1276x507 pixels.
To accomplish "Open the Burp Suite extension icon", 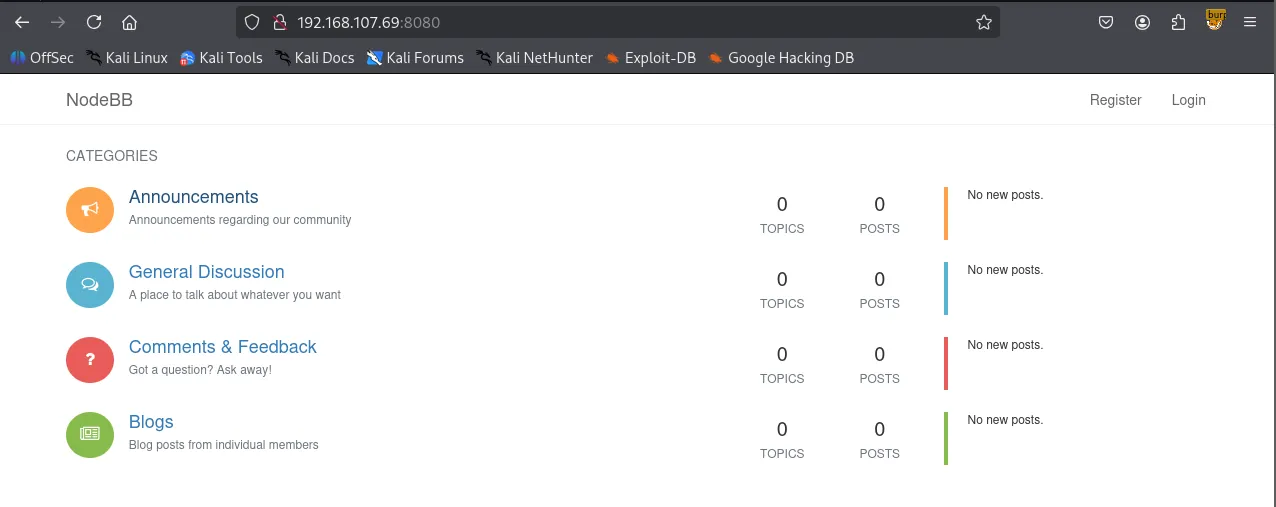I will [x=1215, y=20].
